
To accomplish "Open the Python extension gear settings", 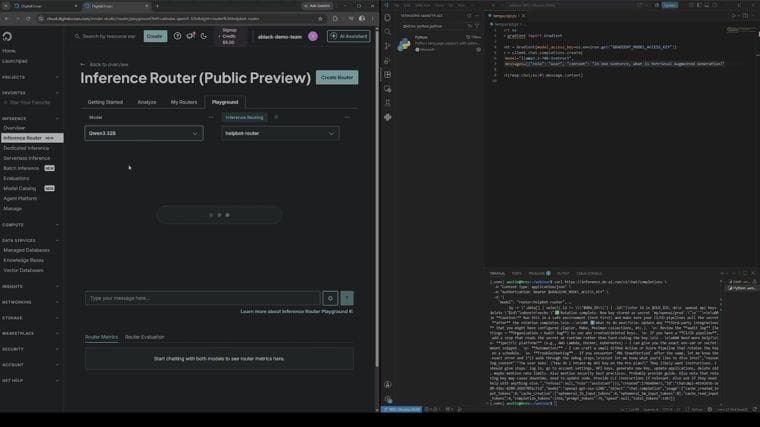I will [478, 49].
